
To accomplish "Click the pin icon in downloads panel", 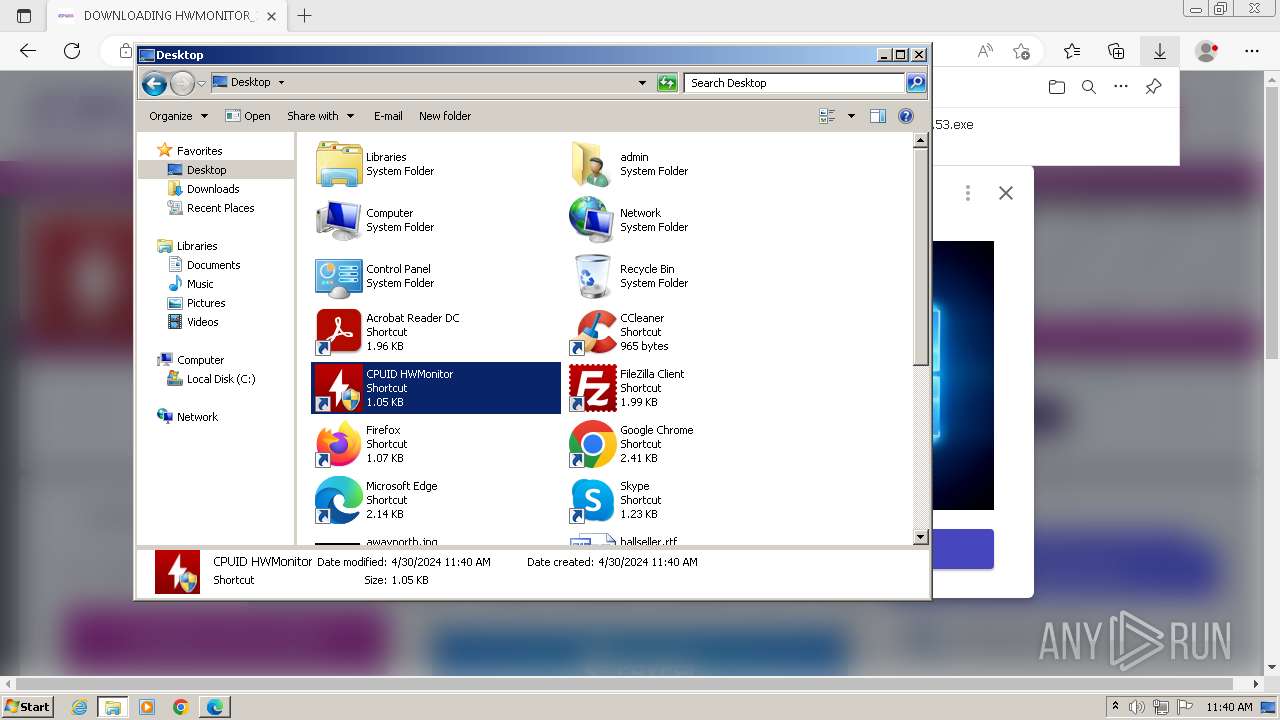I will pos(1153,87).
